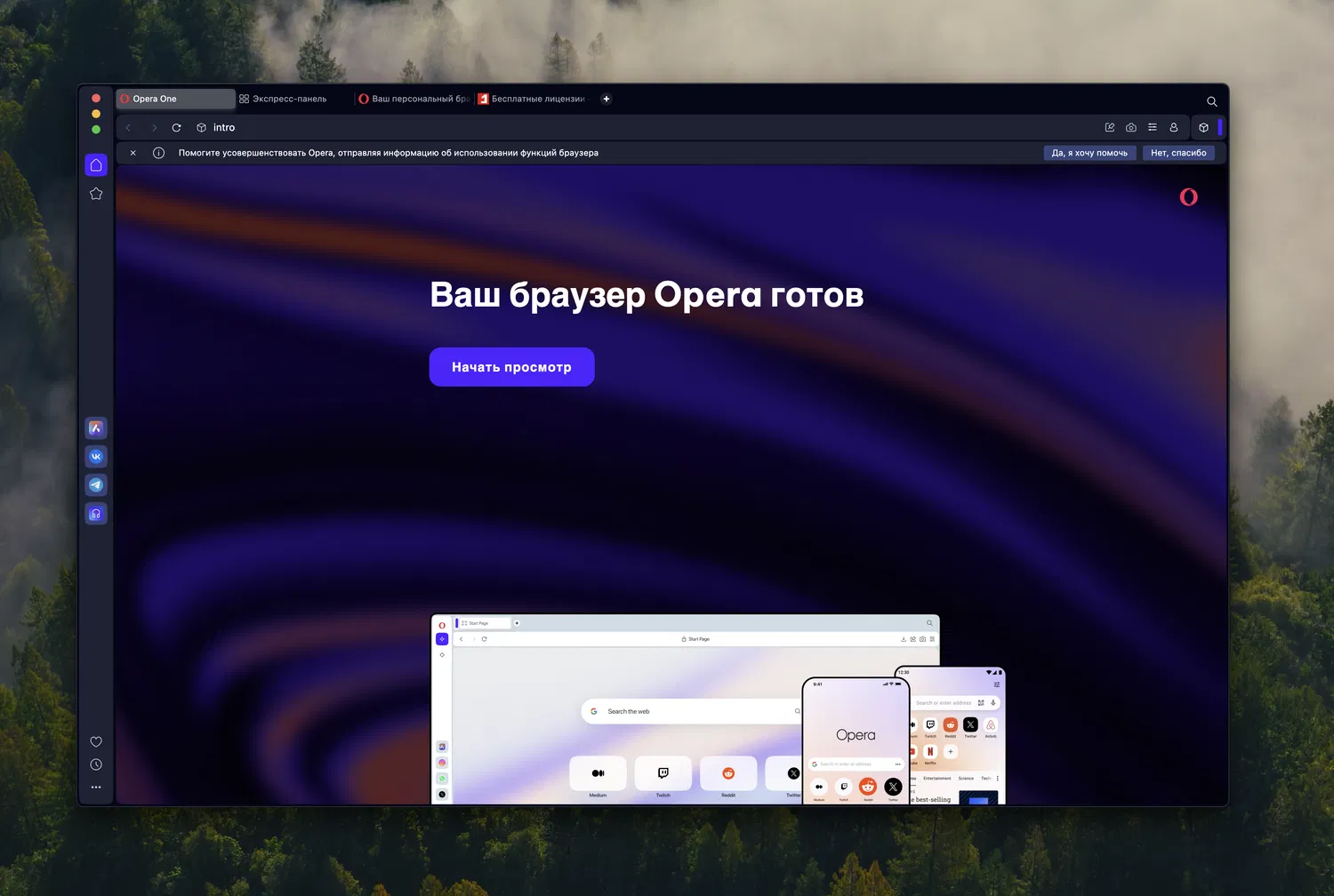Click the Opera phone mockup image
Viewport: 1334px width, 896px height.
point(856,741)
